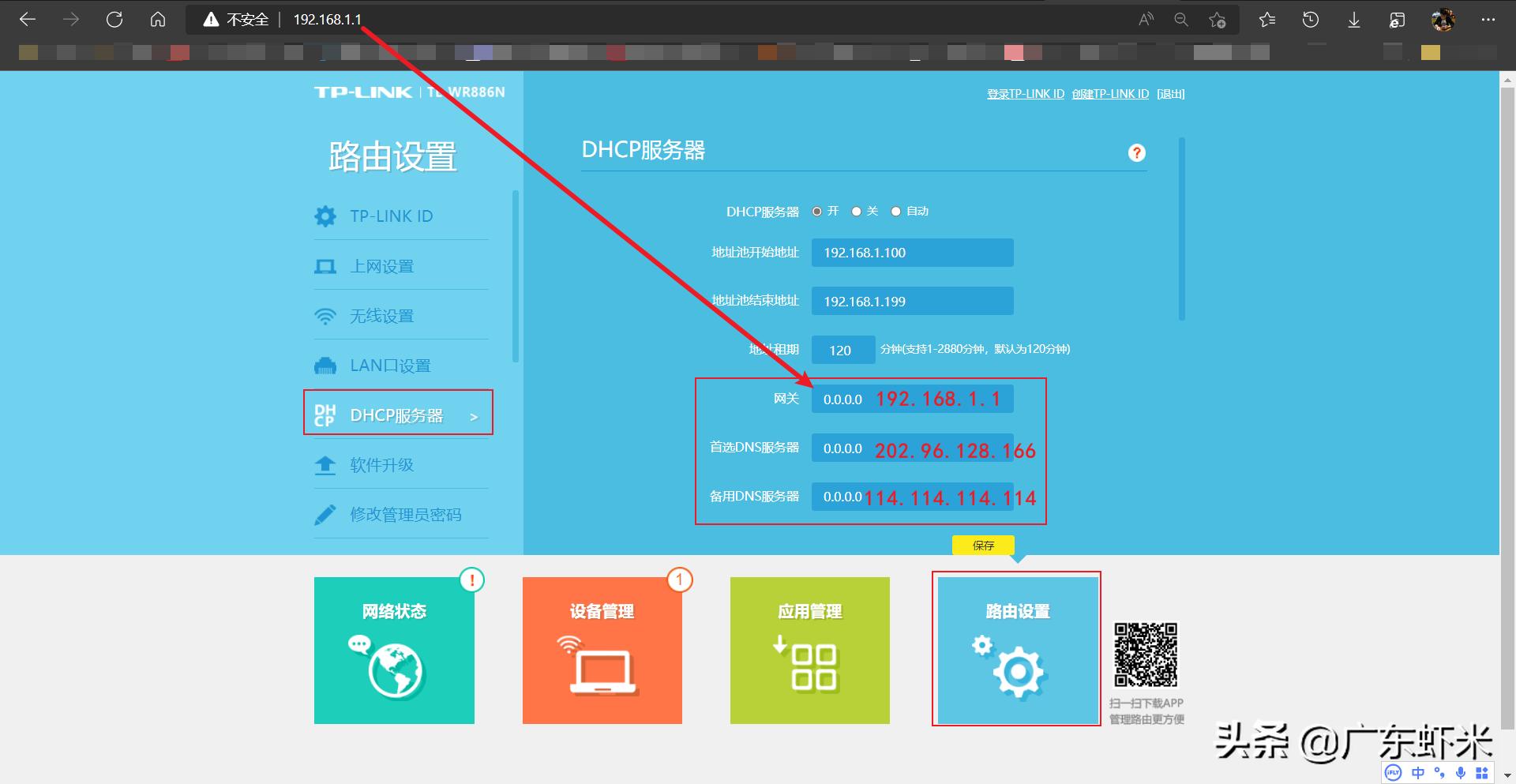Select the 修改管理员密码 pencil icon

coord(325,514)
